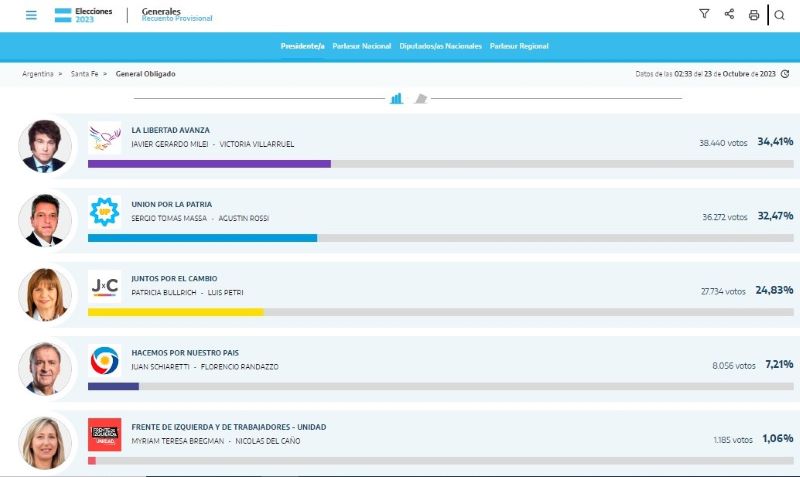Click Javier Milei candidate photo
Image resolution: width=800 pixels, height=477 pixels.
pos(45,145)
